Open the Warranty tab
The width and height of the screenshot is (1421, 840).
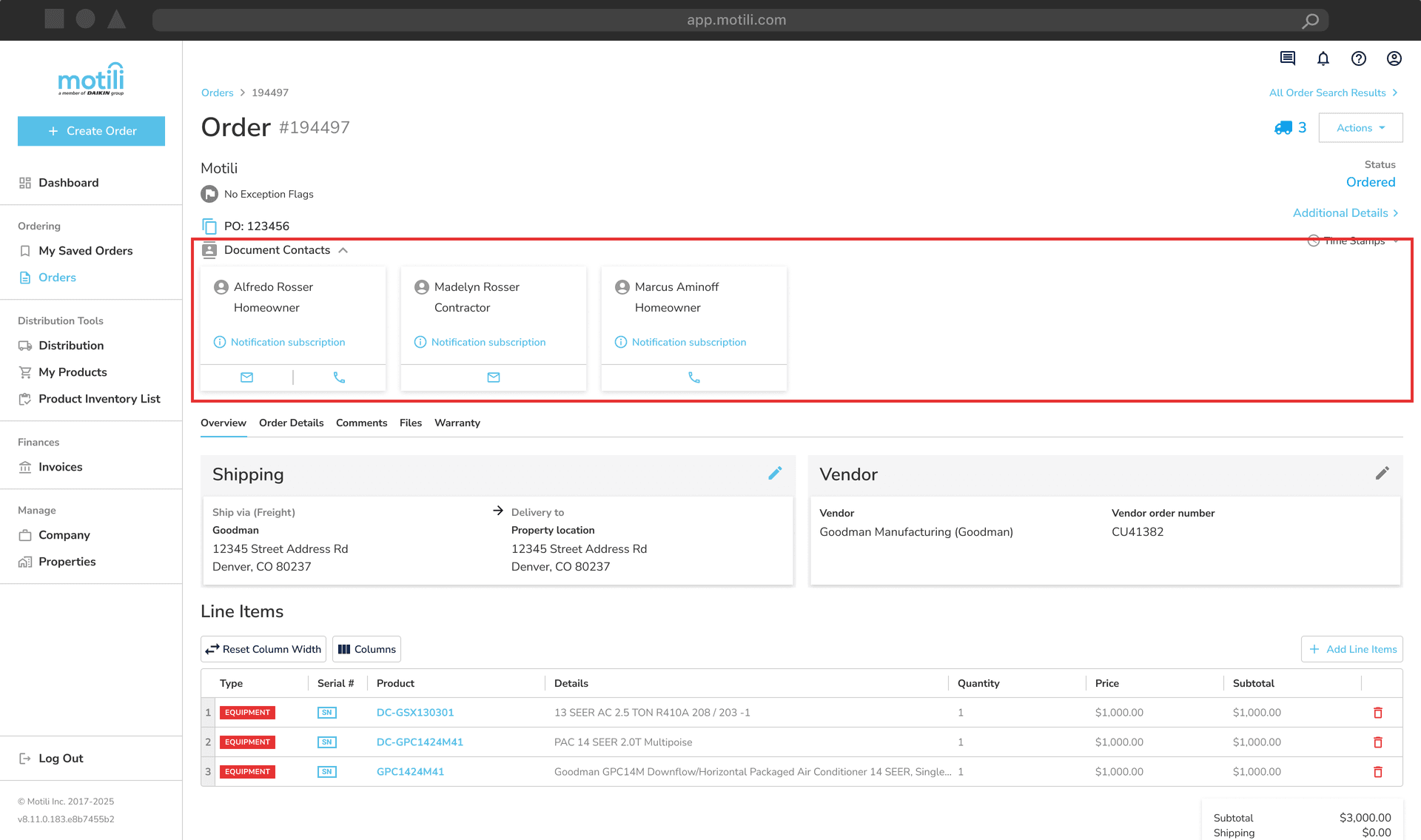coord(457,423)
